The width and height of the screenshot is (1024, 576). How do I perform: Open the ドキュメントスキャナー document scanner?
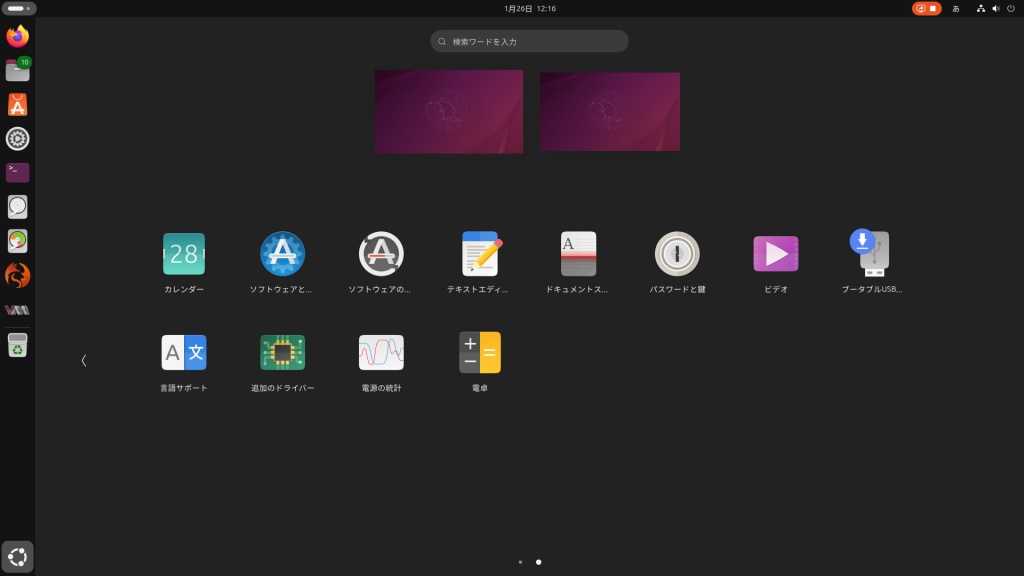click(x=578, y=254)
